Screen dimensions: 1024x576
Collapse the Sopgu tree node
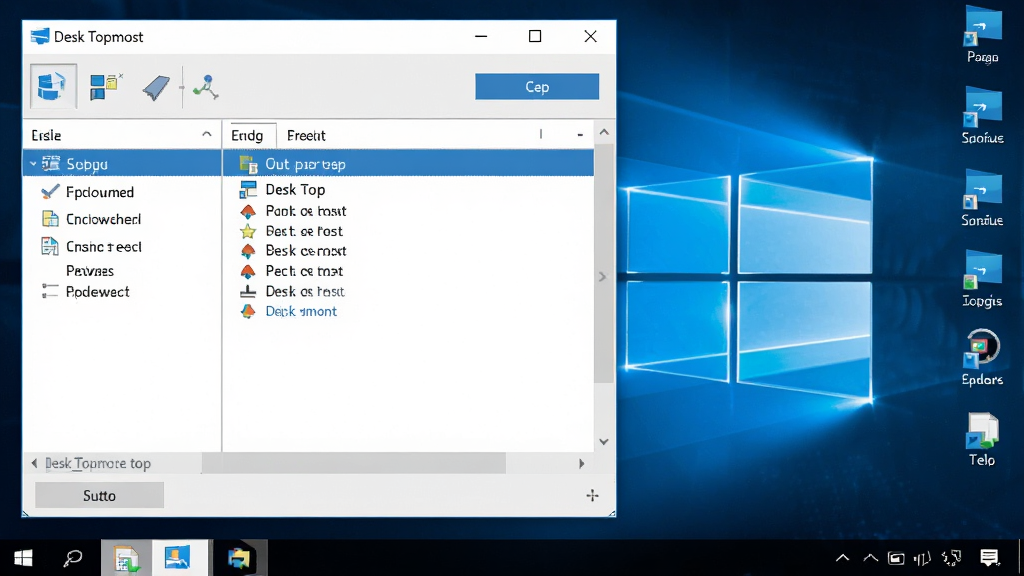pyautogui.click(x=33, y=164)
